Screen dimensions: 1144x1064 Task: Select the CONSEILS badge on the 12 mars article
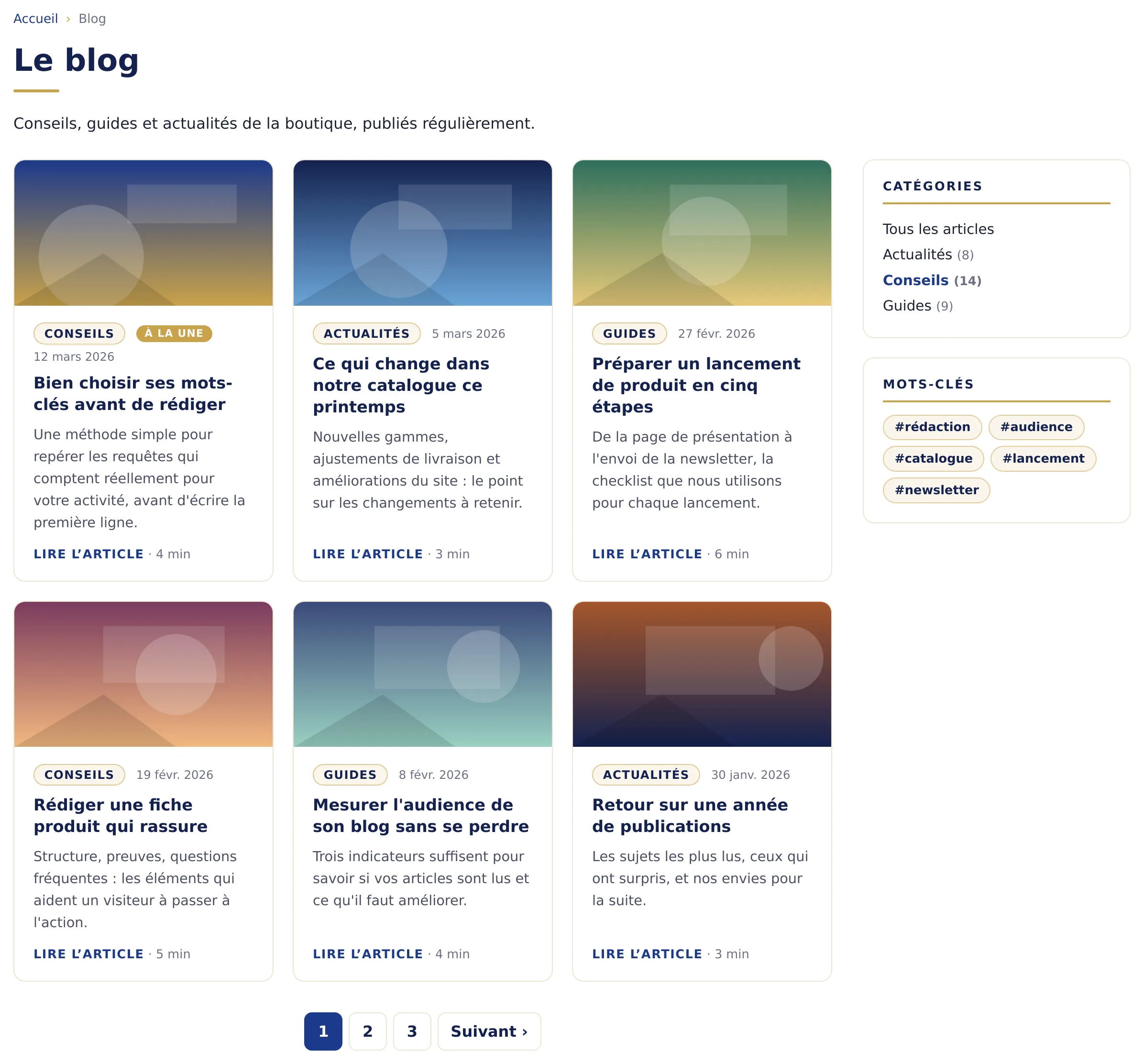(x=79, y=333)
